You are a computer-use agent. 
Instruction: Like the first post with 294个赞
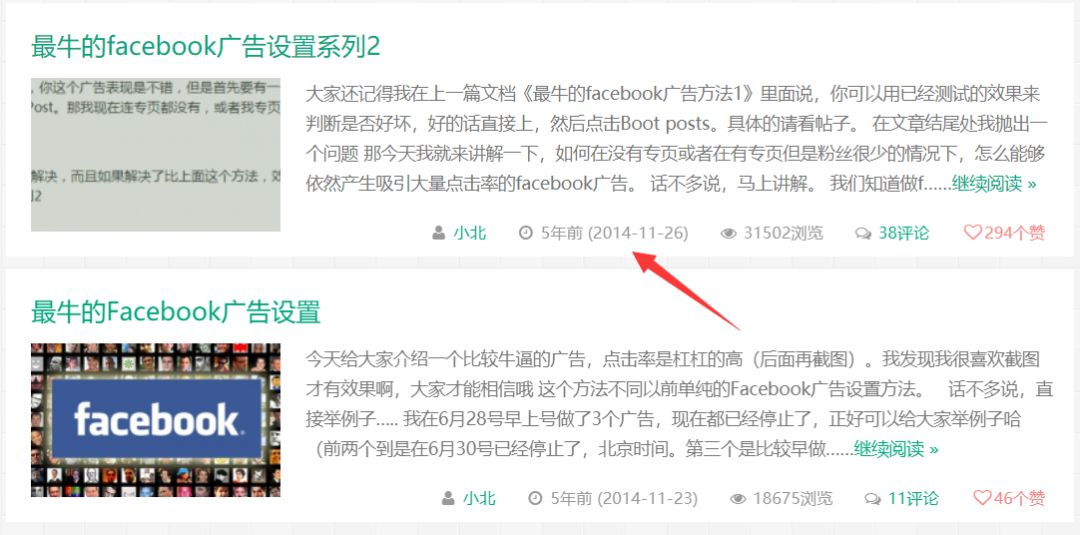pos(1004,233)
